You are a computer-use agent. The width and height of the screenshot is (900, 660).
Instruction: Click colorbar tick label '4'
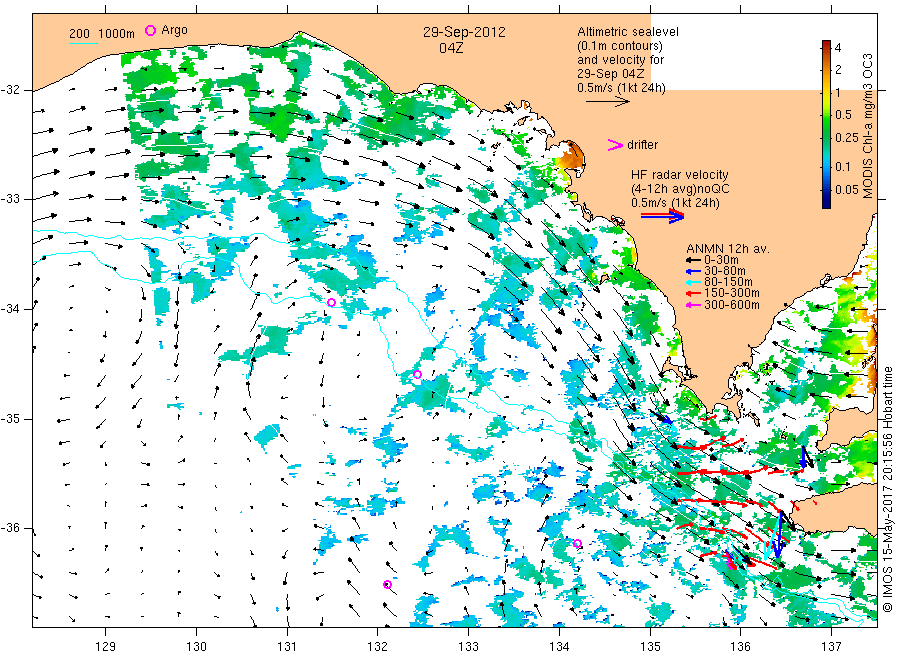tap(838, 48)
